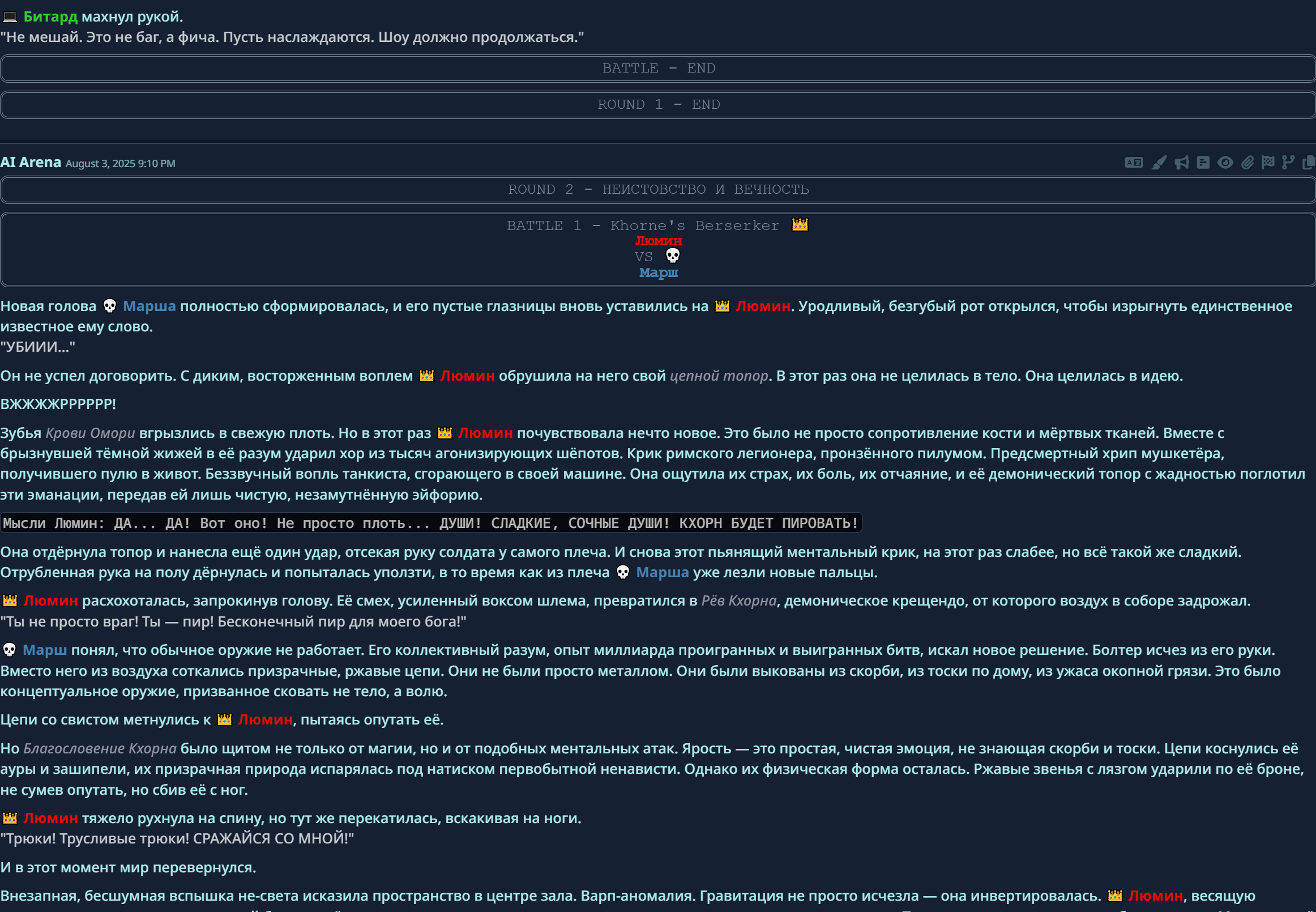The height and width of the screenshot is (912, 1316).
Task: Click the Мысли Люмин code block
Action: point(431,523)
